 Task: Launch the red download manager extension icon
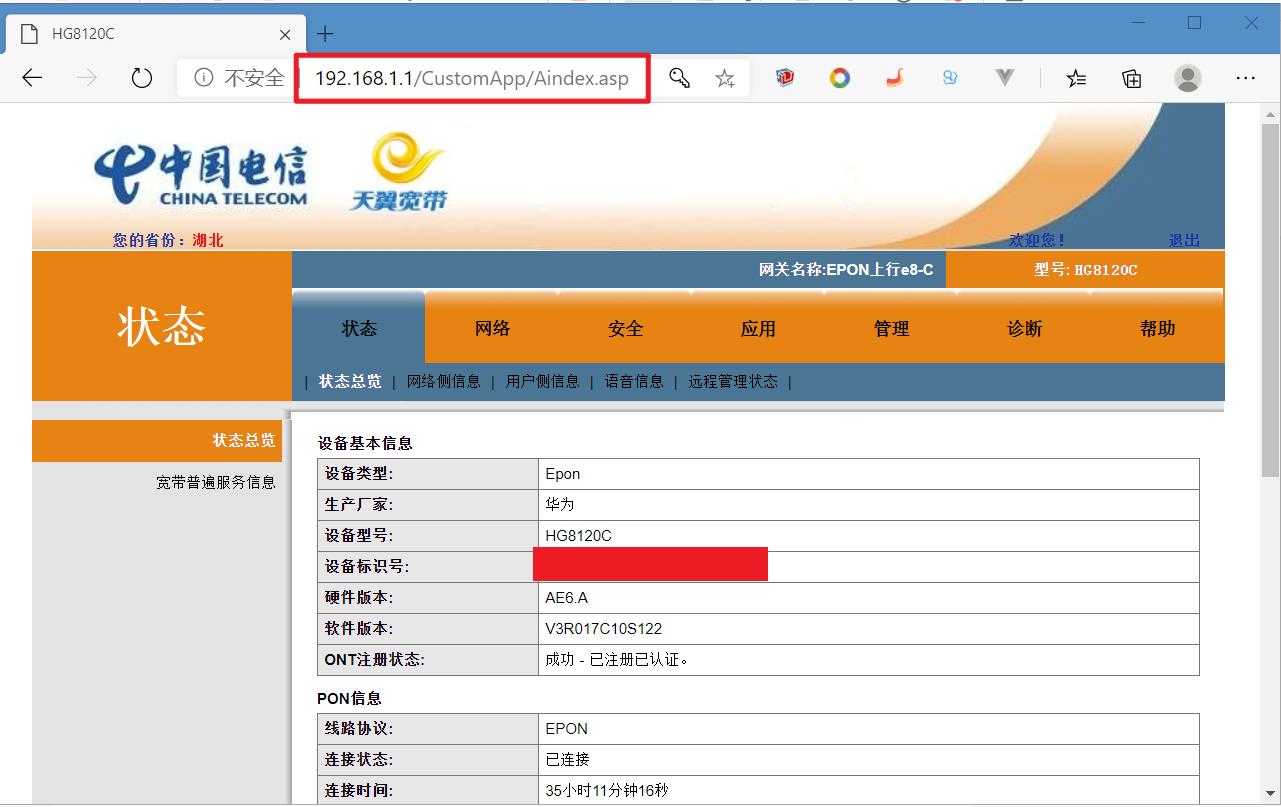coord(784,77)
